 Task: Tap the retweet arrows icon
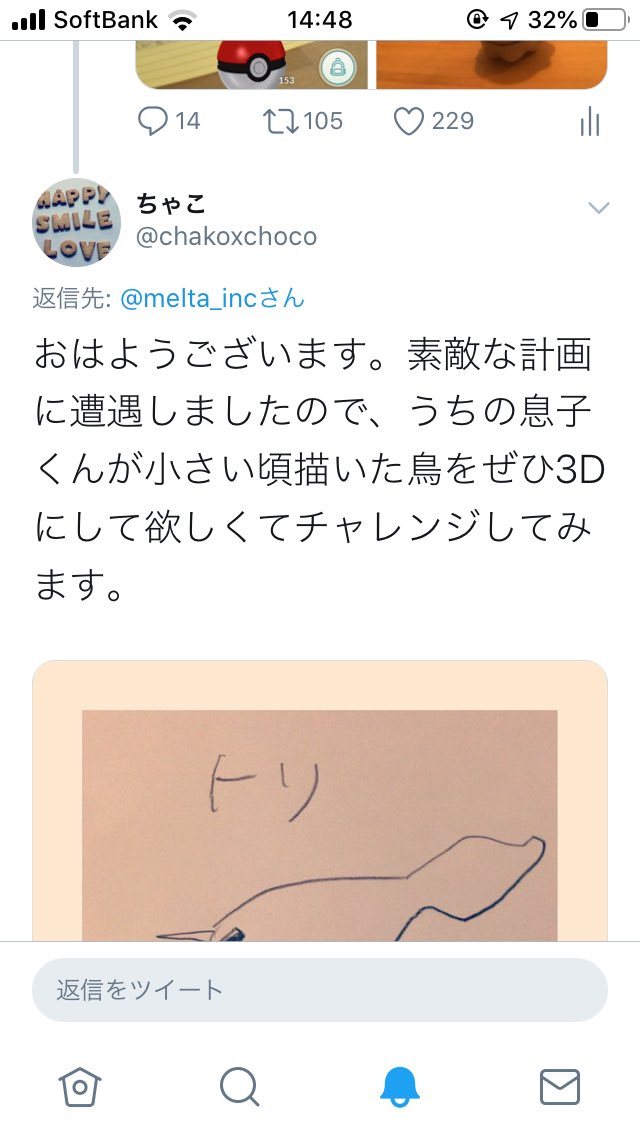(280, 121)
